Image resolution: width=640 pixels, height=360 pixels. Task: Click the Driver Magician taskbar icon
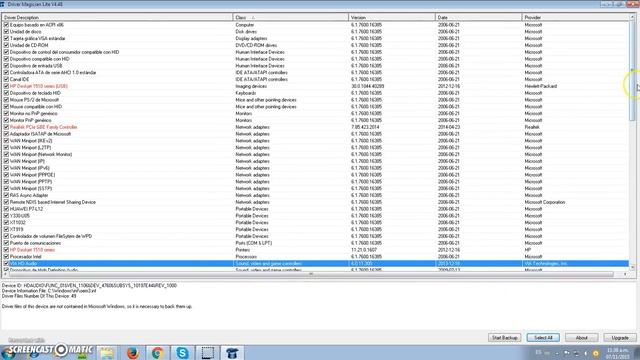(232, 353)
